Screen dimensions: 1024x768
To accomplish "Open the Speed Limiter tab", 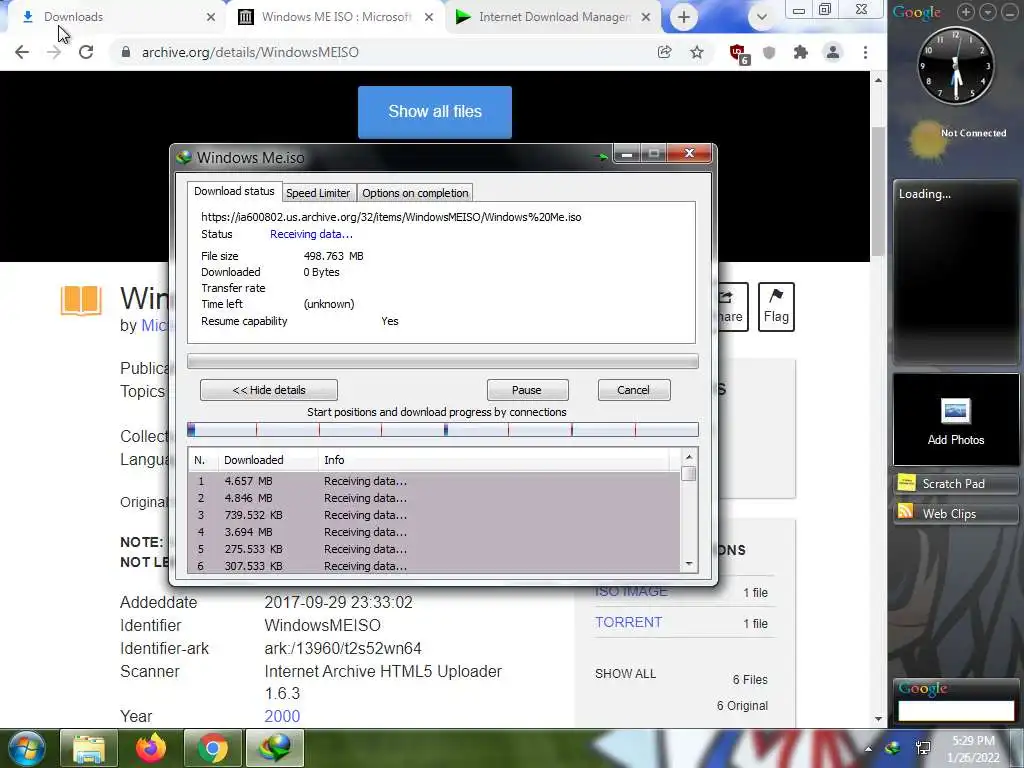I will tap(318, 193).
